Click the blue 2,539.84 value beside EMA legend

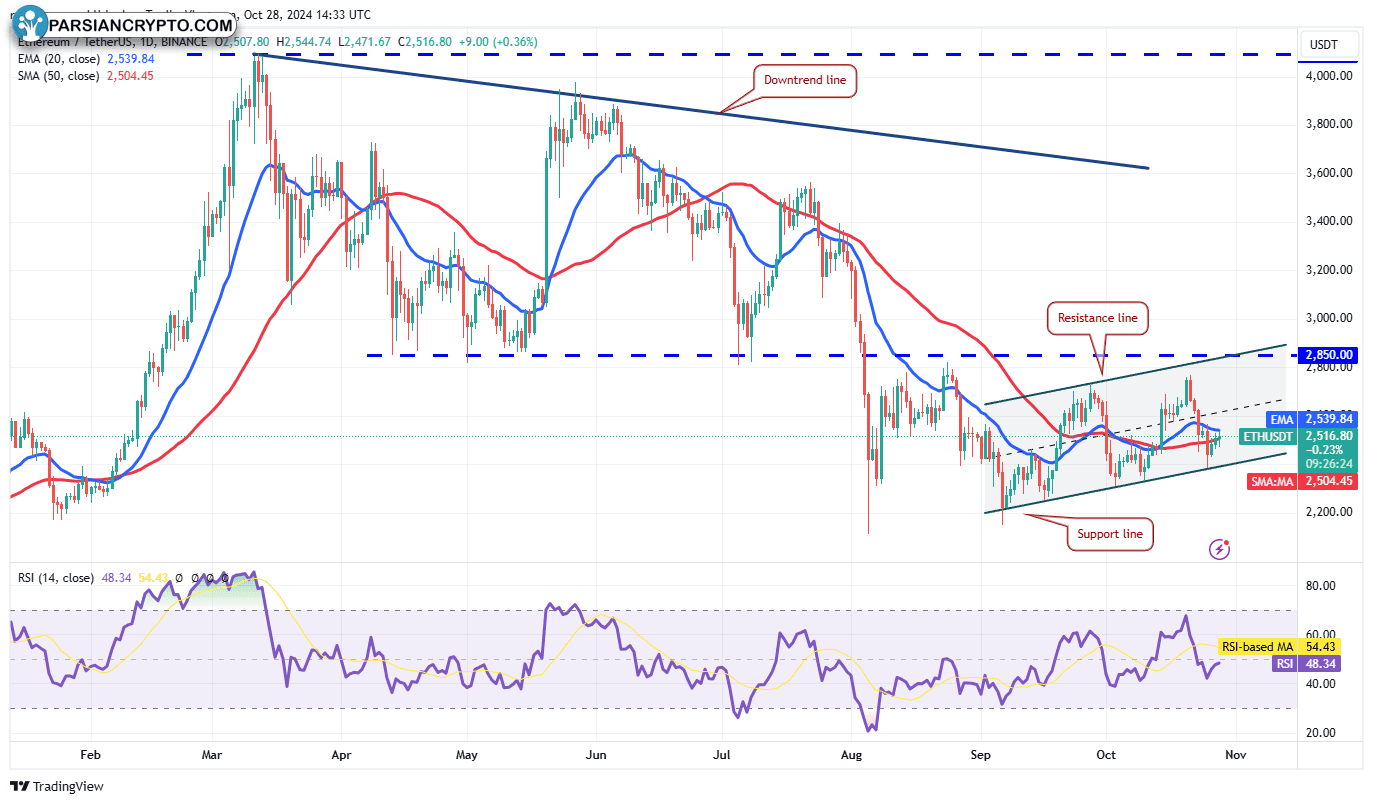point(129,59)
